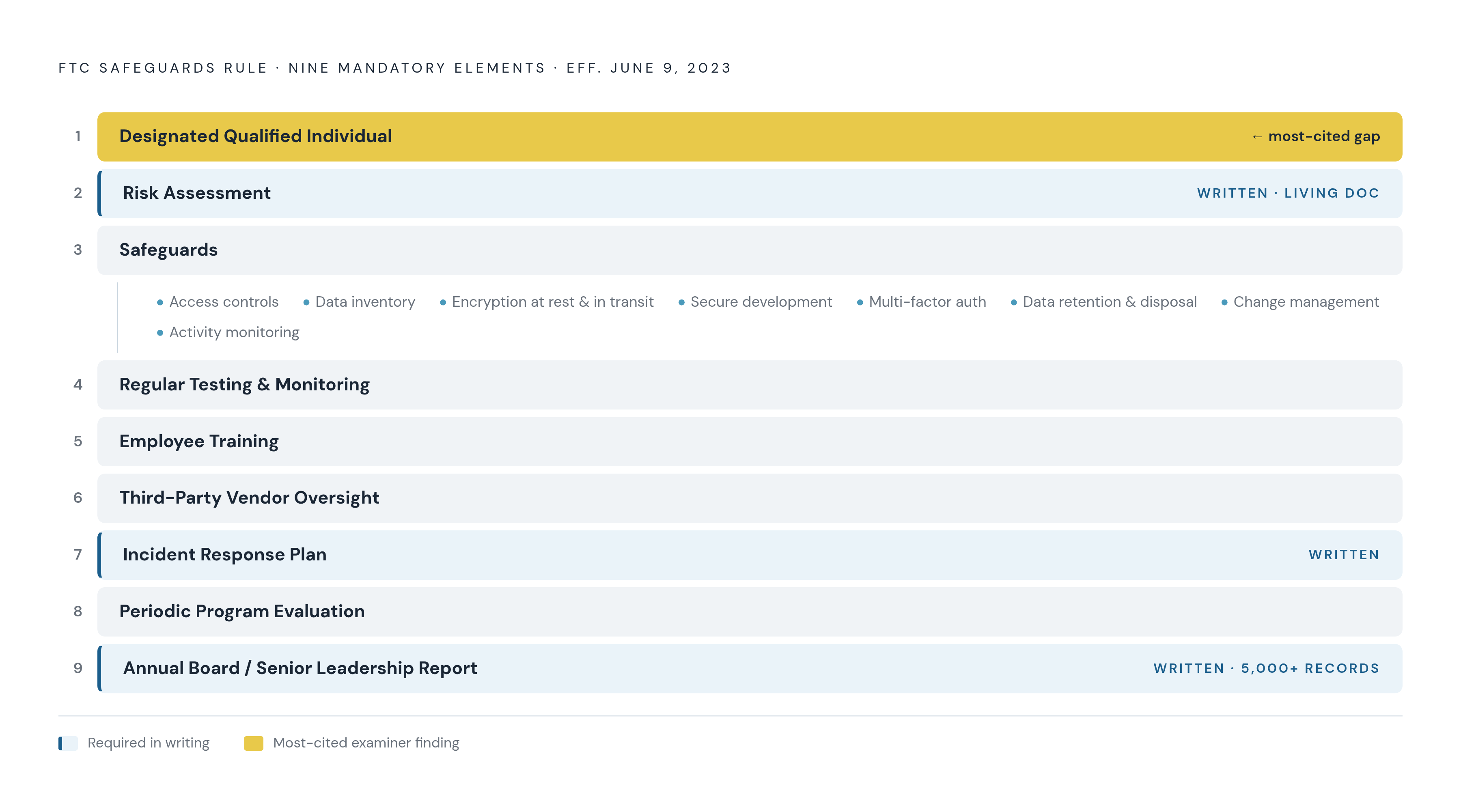This screenshot has height=812, width=1461.
Task: Click the blue Required in writing swatch
Action: [x=68, y=743]
